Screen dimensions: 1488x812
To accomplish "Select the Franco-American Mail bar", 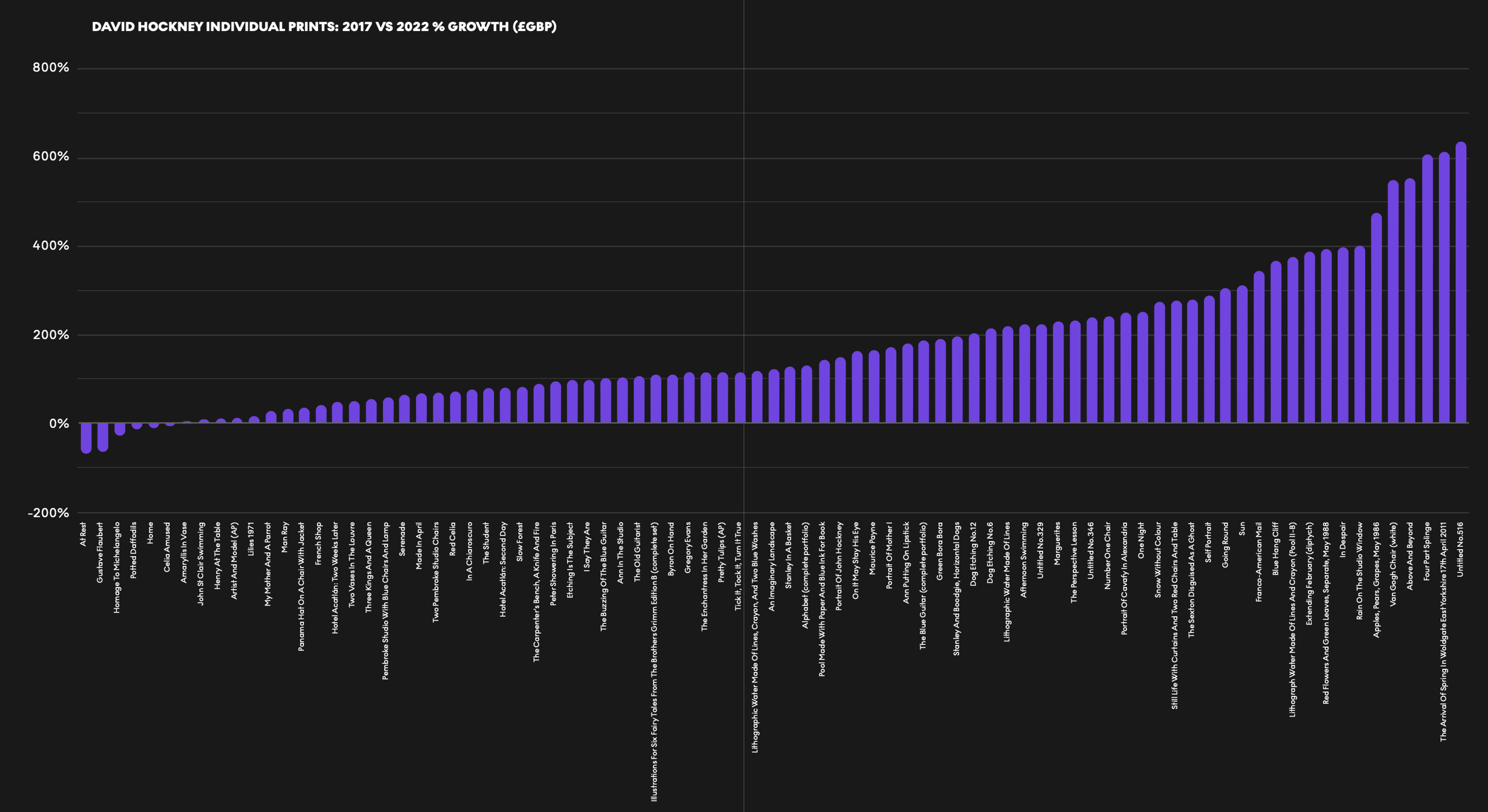I will tap(1259, 347).
